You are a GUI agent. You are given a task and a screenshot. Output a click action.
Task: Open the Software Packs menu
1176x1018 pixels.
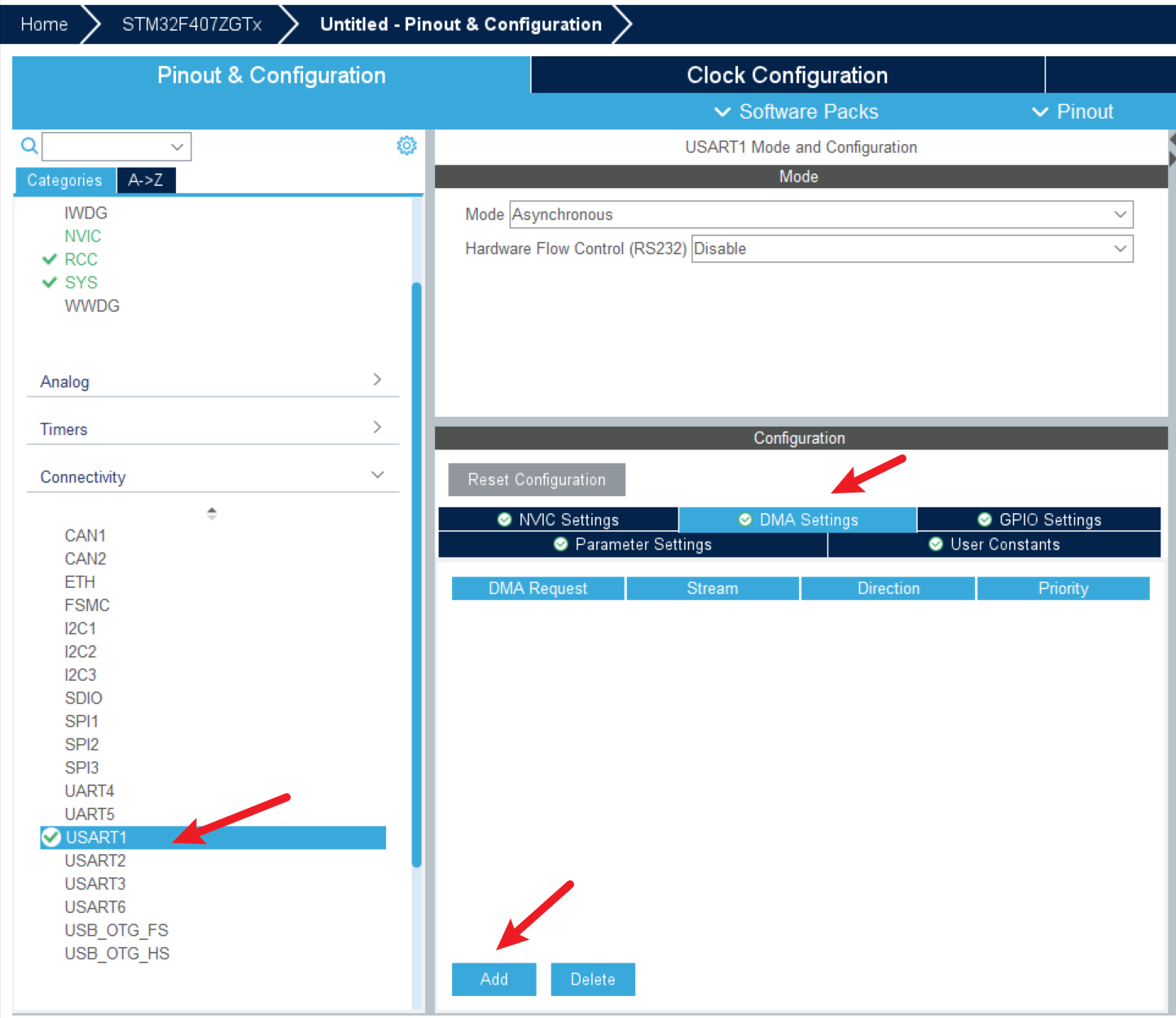(796, 112)
